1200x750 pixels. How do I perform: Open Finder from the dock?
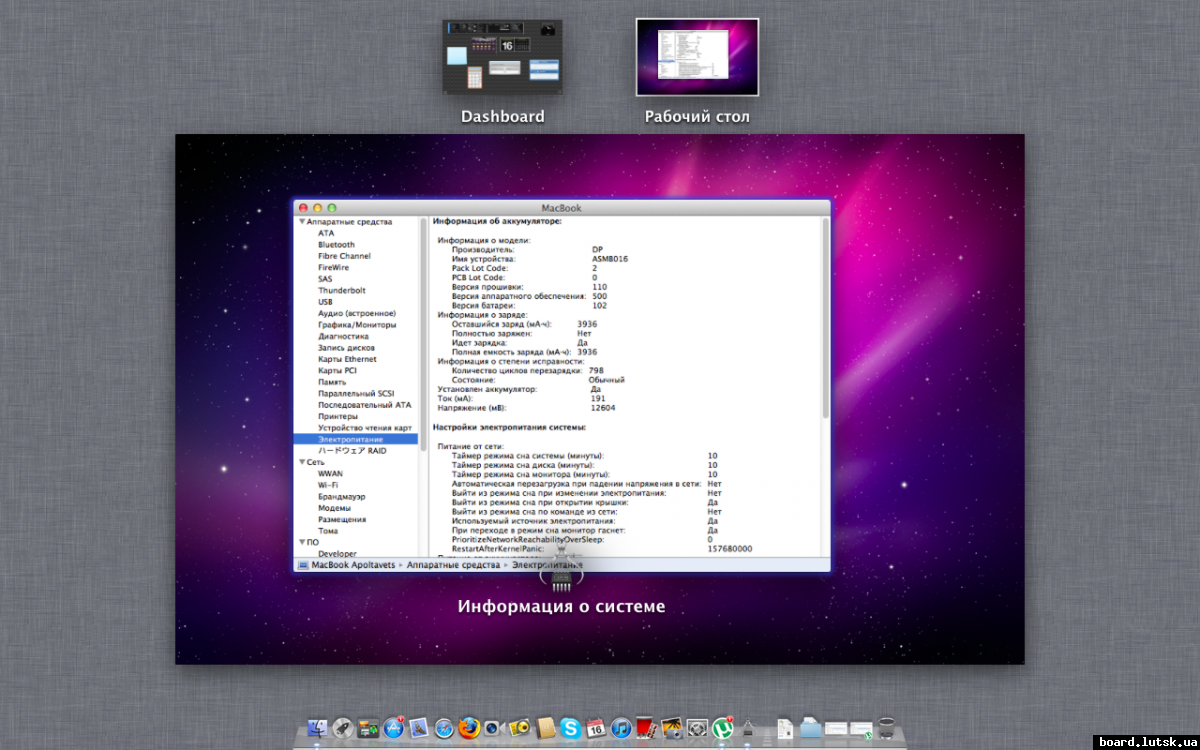point(318,729)
